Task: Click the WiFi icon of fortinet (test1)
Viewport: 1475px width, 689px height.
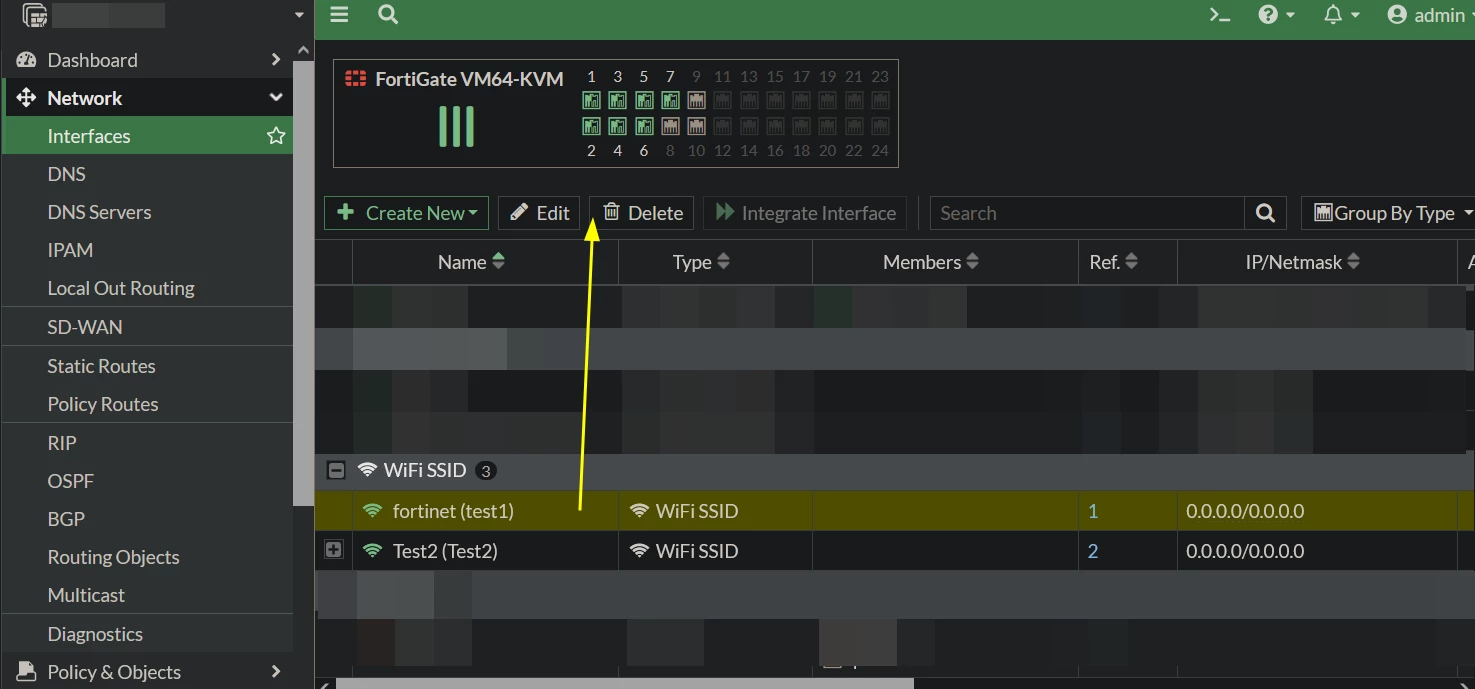Action: click(x=373, y=511)
